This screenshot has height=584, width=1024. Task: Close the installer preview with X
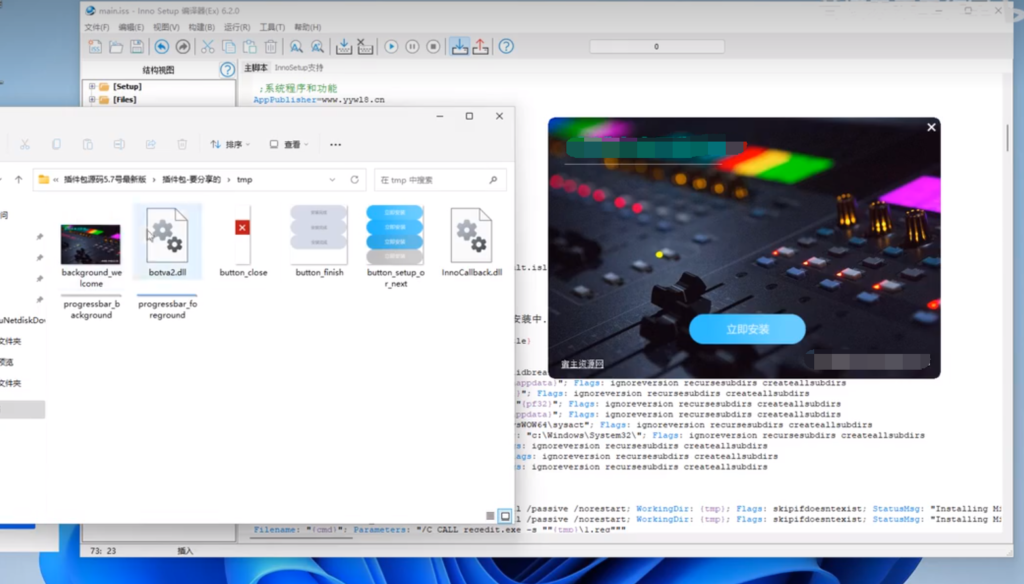(x=931, y=127)
